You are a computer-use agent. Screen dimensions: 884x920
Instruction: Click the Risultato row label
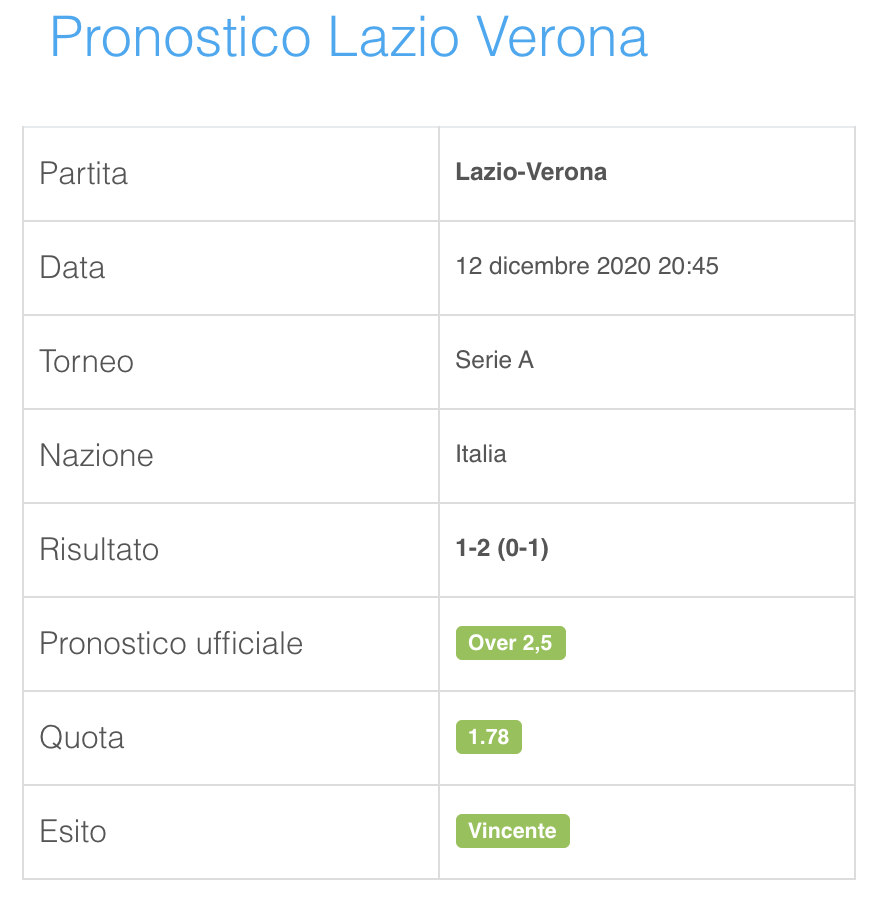coord(99,549)
